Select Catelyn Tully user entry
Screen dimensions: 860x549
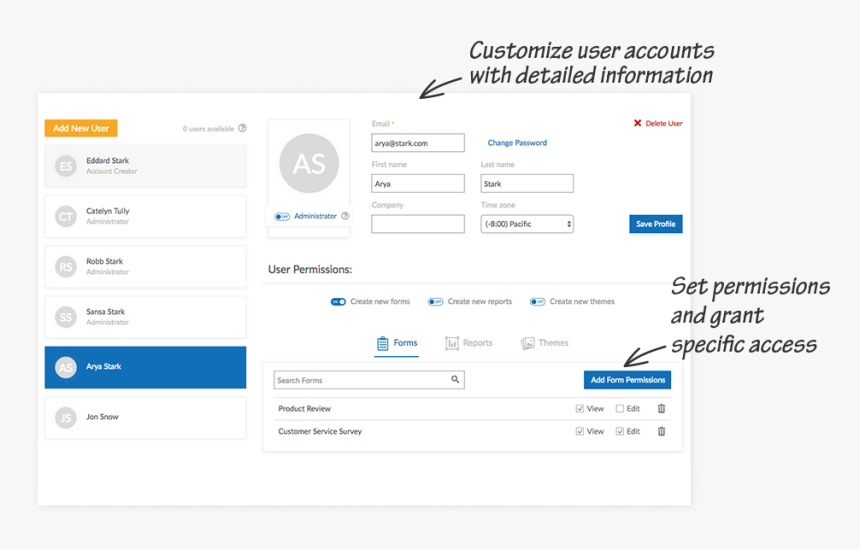145,216
